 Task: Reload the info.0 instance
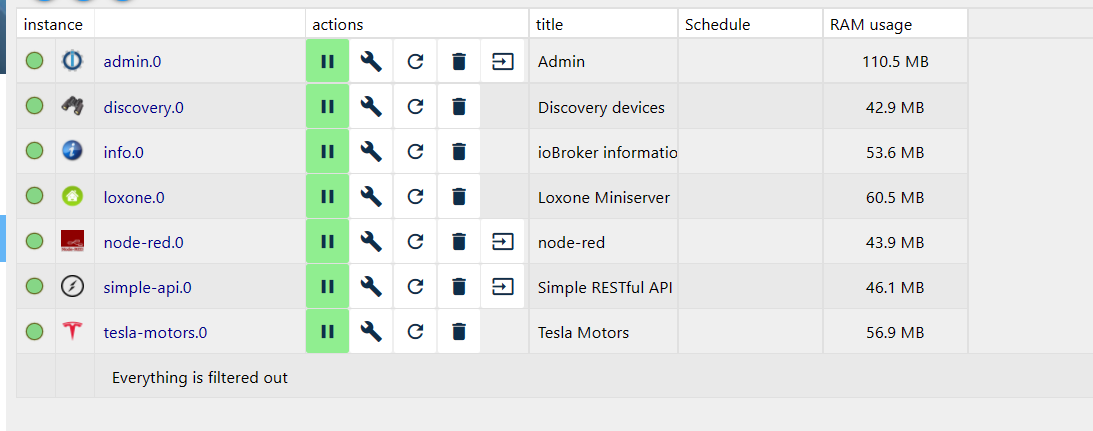[x=415, y=152]
